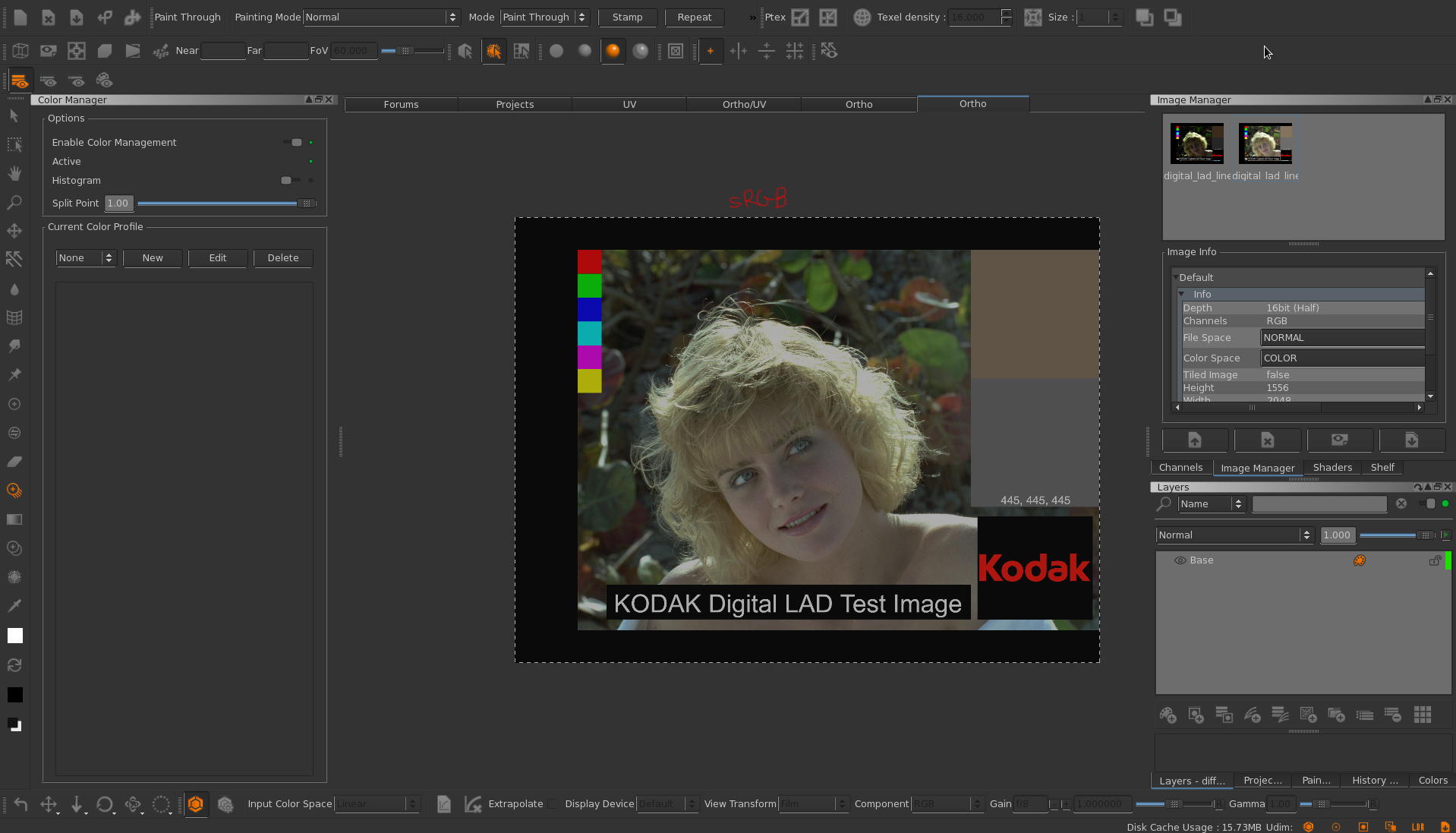Click the green play toggle beside layer opacity
Screen dimensions: 1456x833
1445,535
